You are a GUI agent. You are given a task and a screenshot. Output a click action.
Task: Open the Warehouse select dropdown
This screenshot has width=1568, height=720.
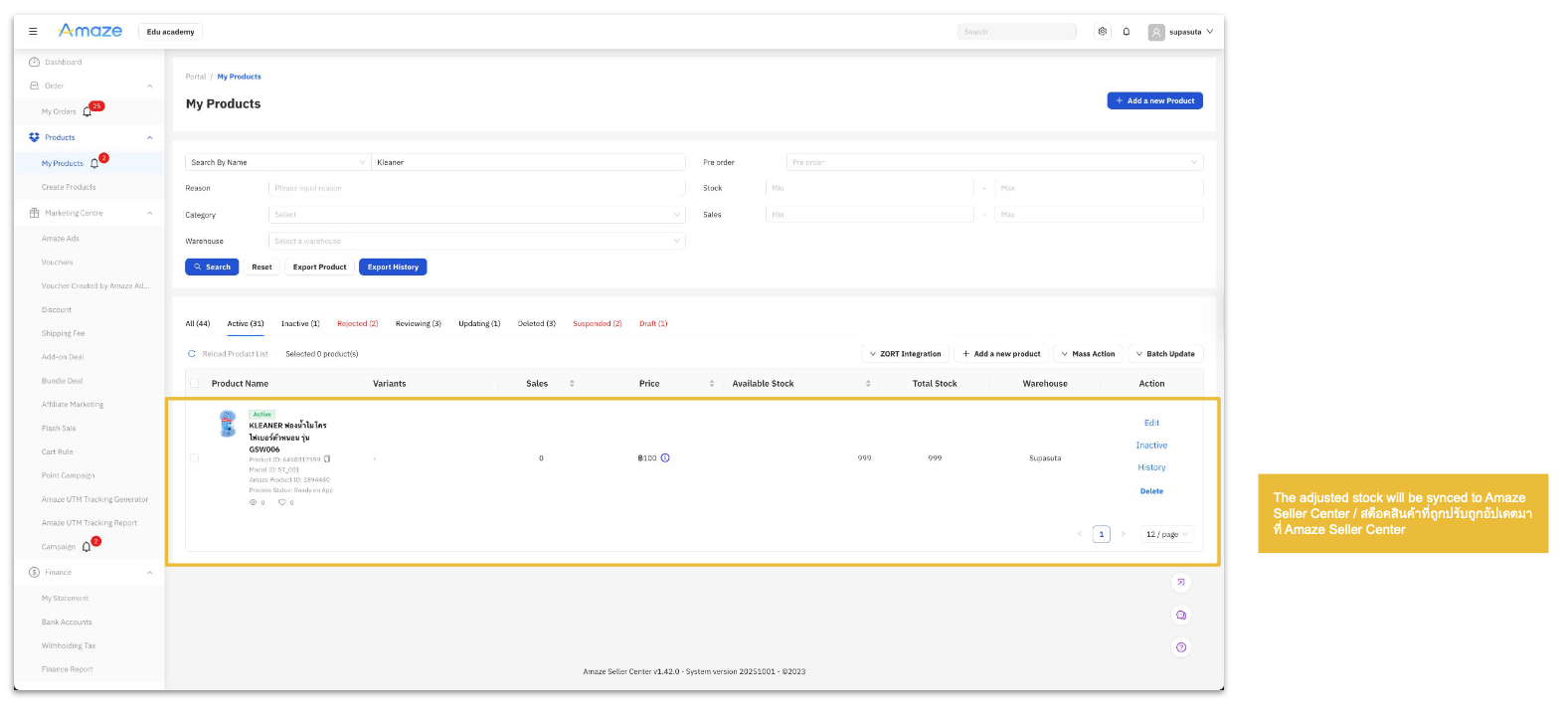[477, 241]
